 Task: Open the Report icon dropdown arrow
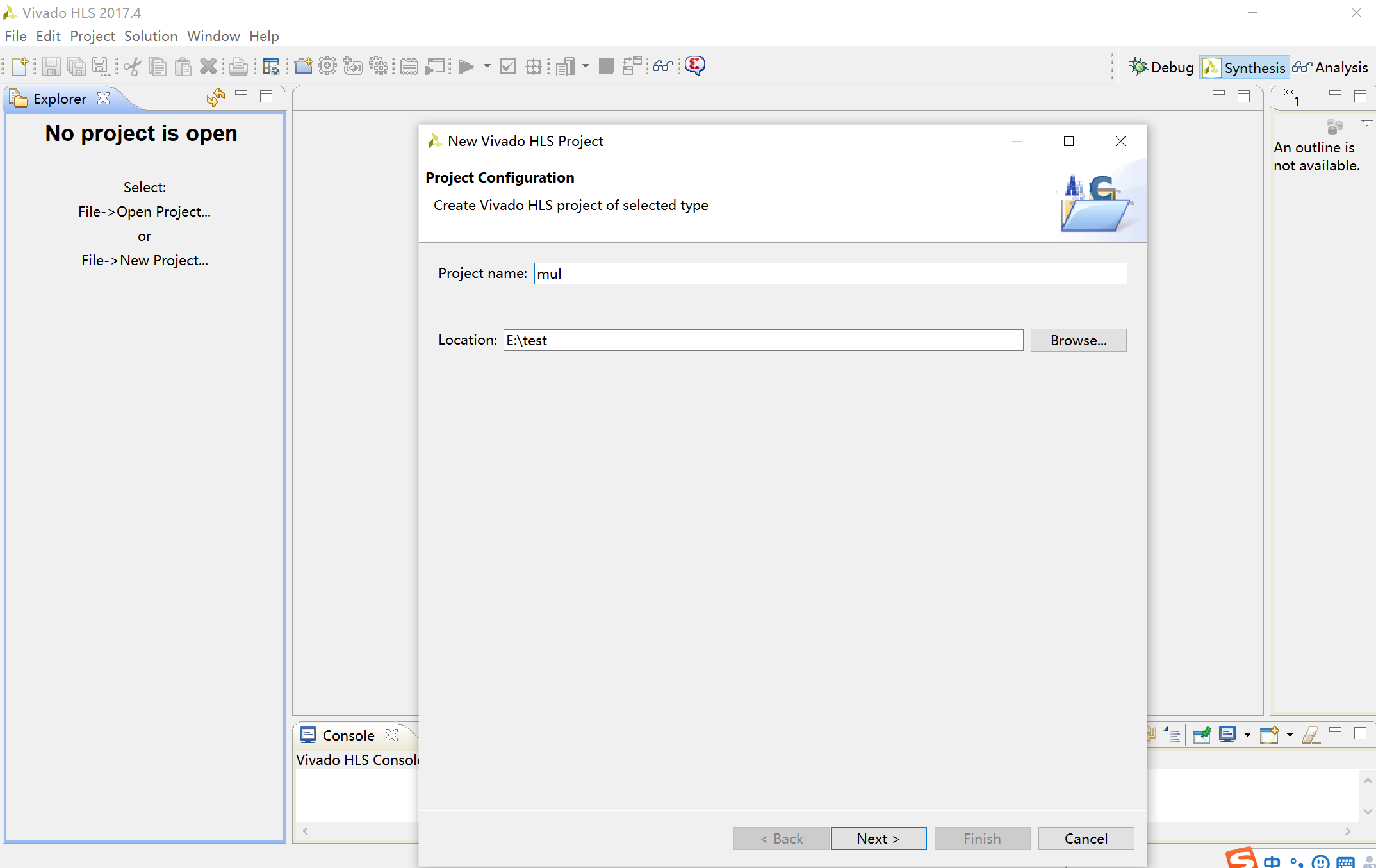586,66
